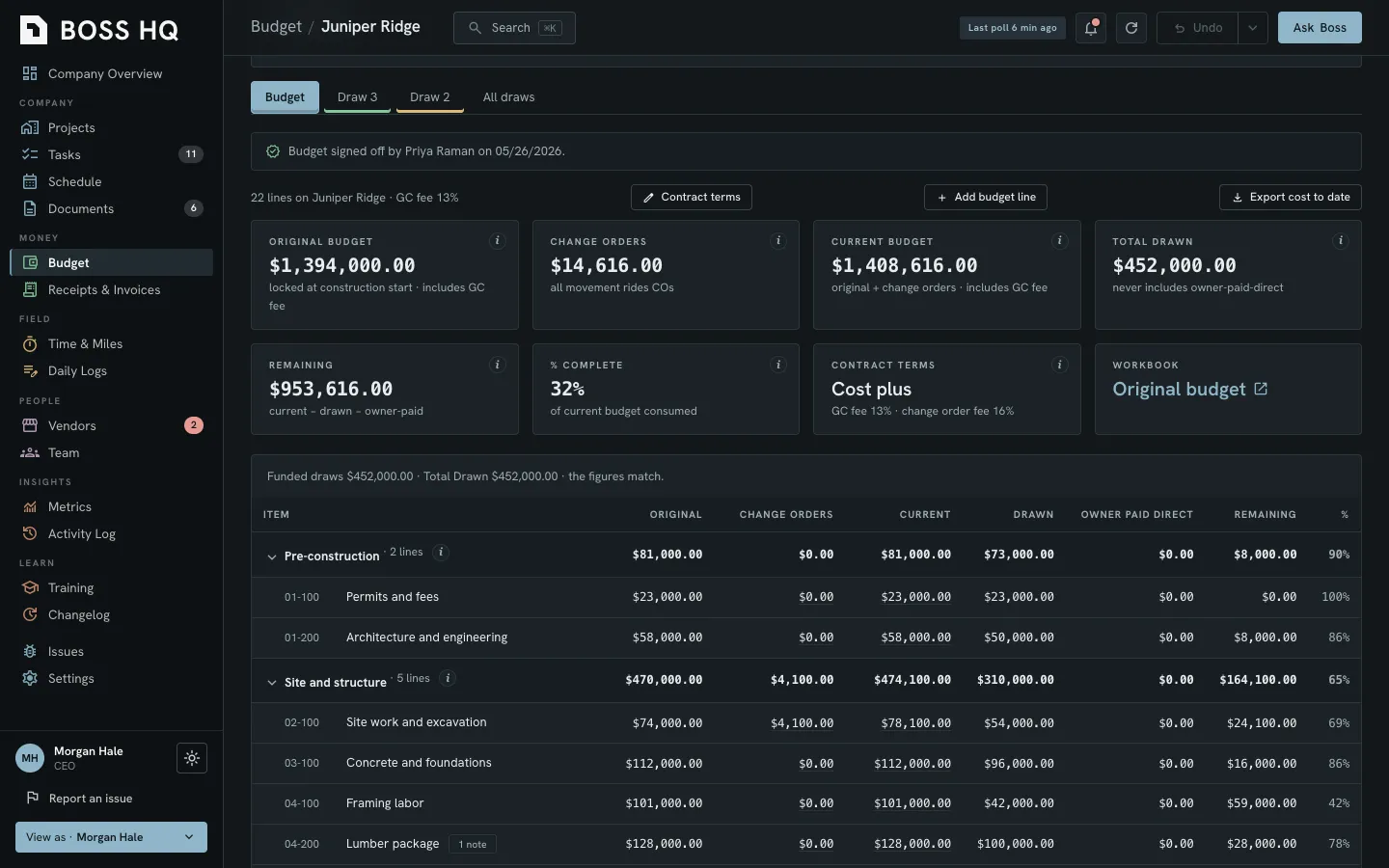This screenshot has height=868, width=1389.
Task: Click the Undo button
Action: point(1197,28)
